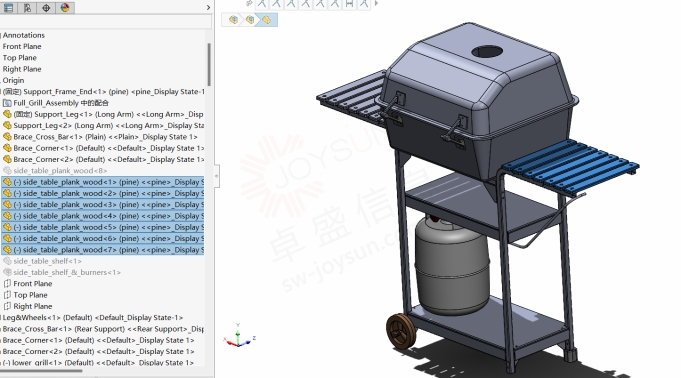Select side_table_plank_wood<1> in the tree
Screen dimensions: 681x378
point(102,182)
